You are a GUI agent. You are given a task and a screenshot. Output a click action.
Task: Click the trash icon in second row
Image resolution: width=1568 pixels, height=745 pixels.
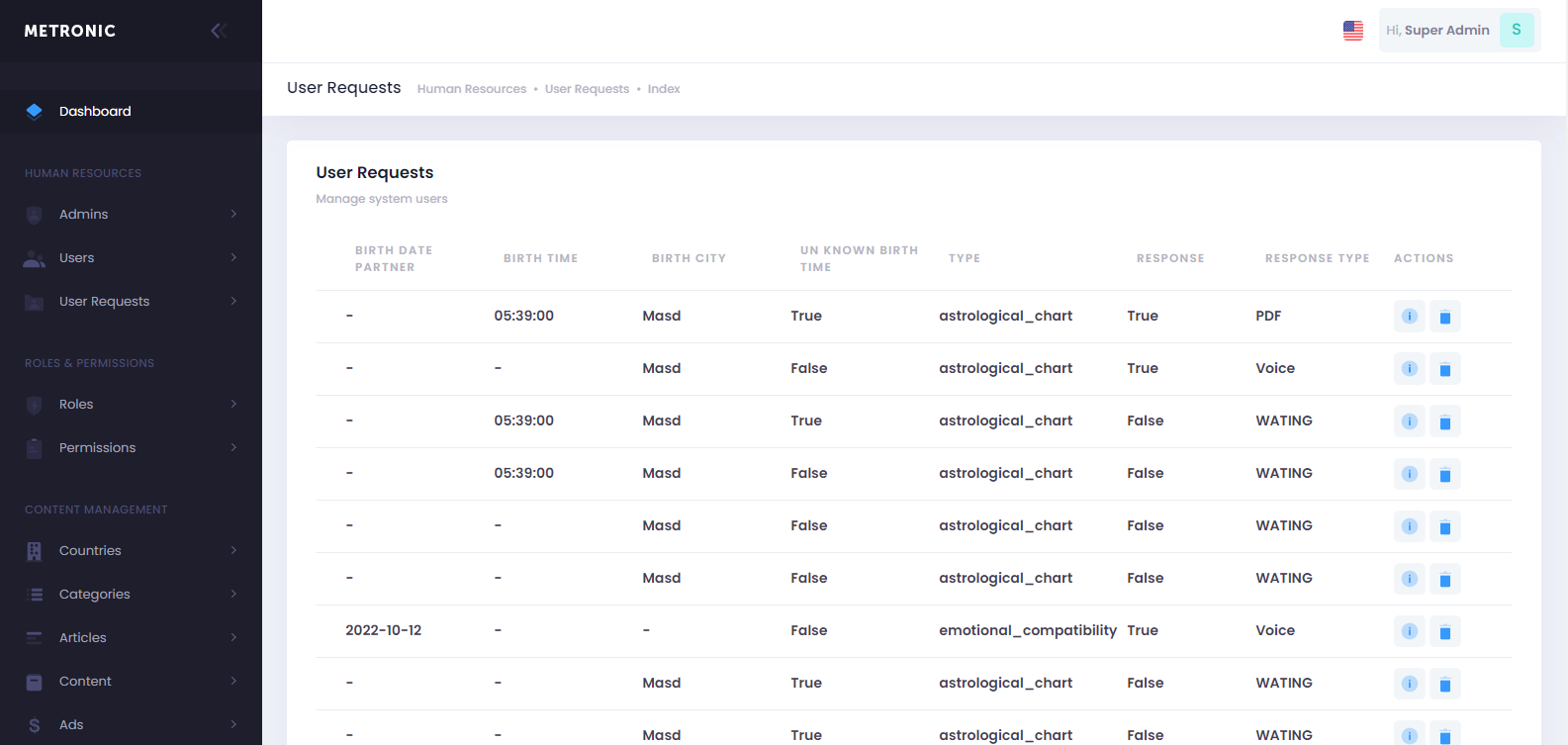pyautogui.click(x=1444, y=369)
